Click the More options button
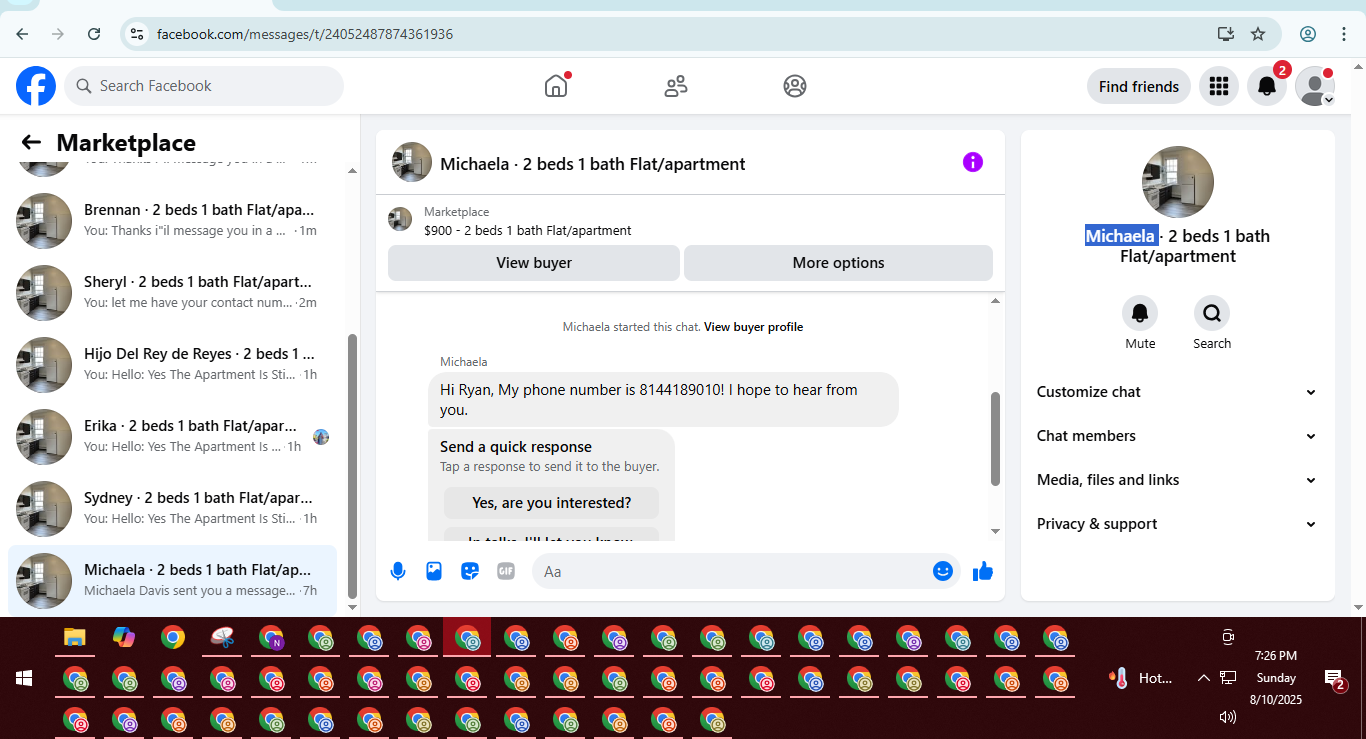This screenshot has height=739, width=1366. point(838,263)
